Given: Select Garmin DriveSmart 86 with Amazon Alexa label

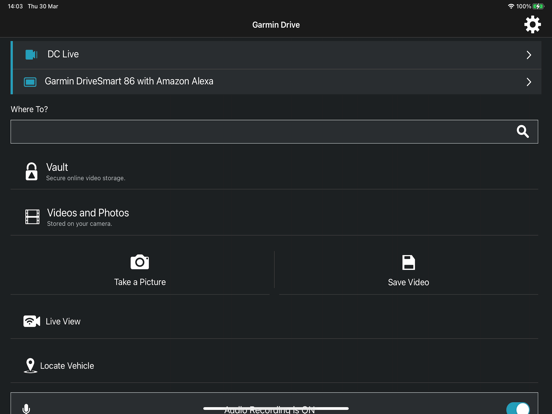Looking at the screenshot, I should [129, 81].
